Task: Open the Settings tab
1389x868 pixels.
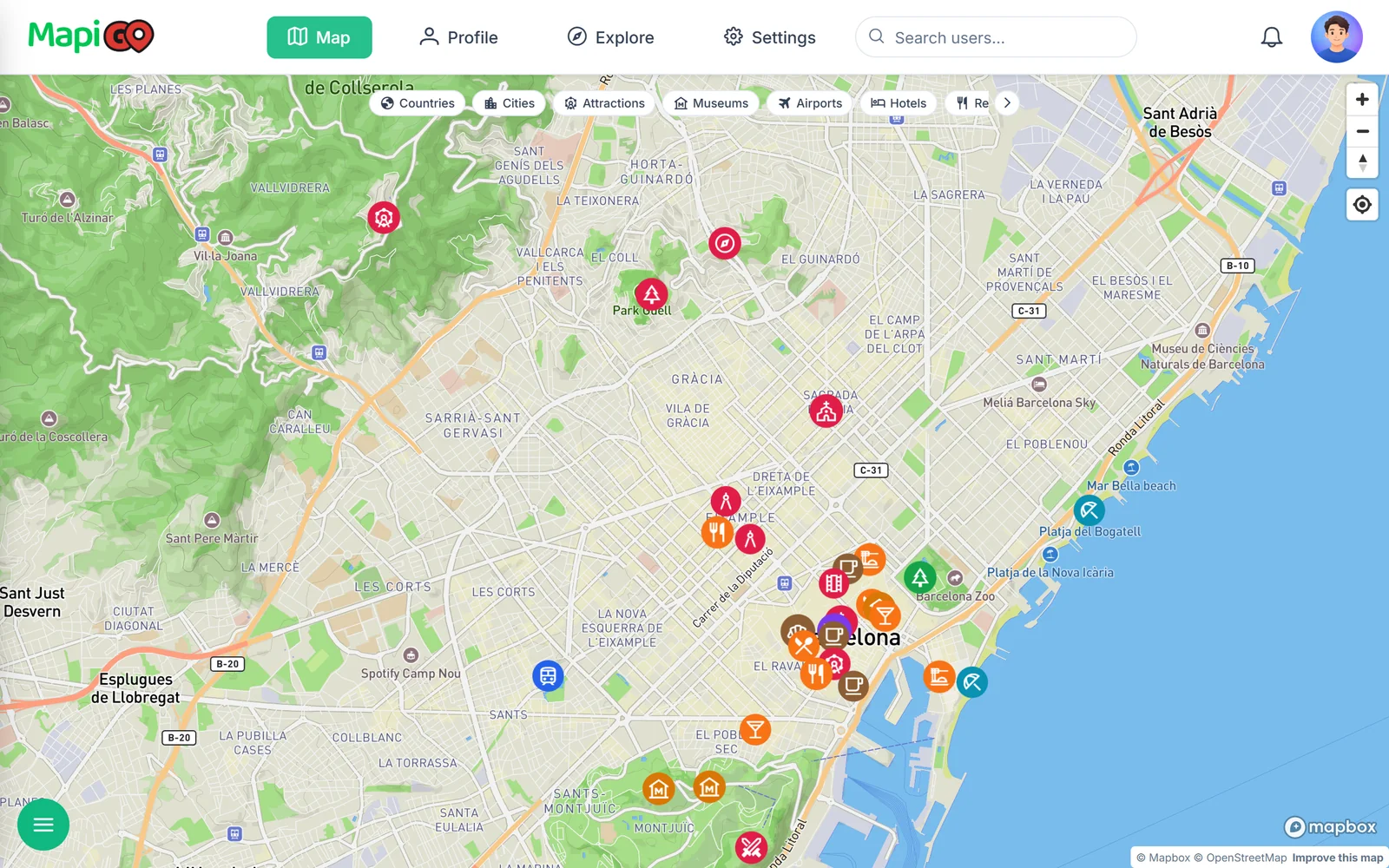Action: click(x=770, y=37)
